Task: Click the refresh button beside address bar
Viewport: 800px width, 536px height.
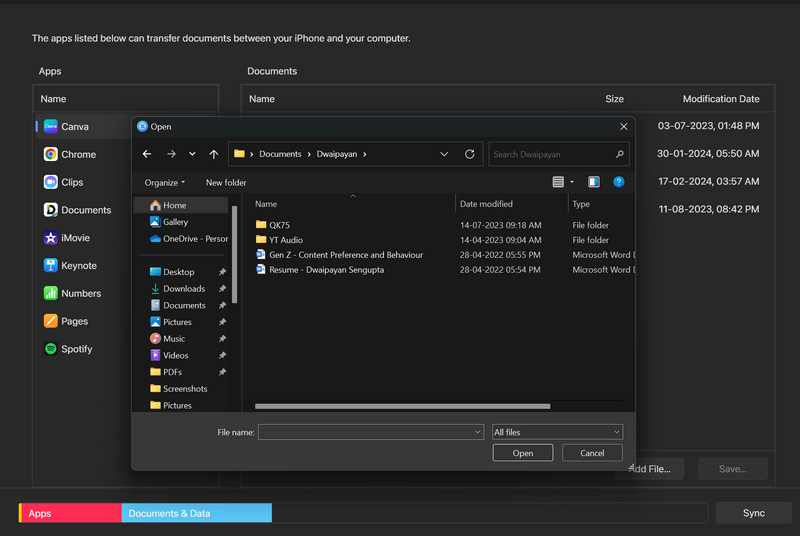Action: tap(470, 154)
